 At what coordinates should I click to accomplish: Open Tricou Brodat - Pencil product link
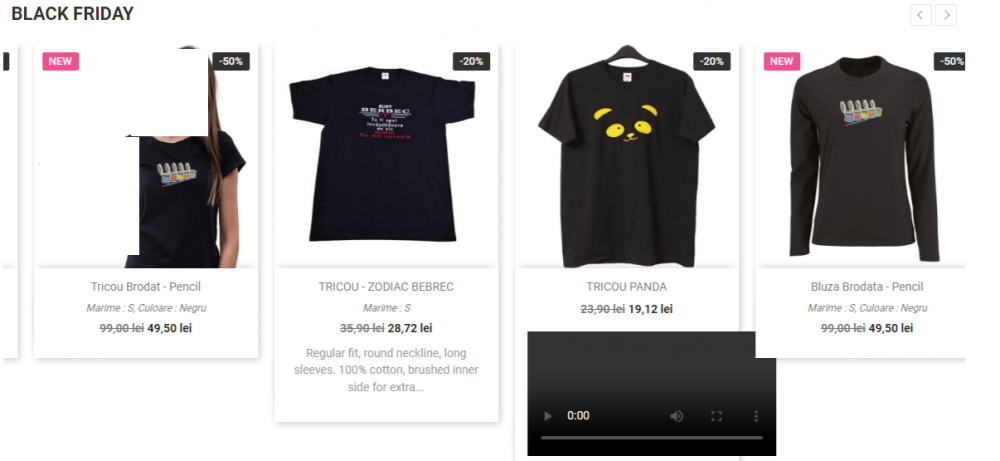click(146, 287)
